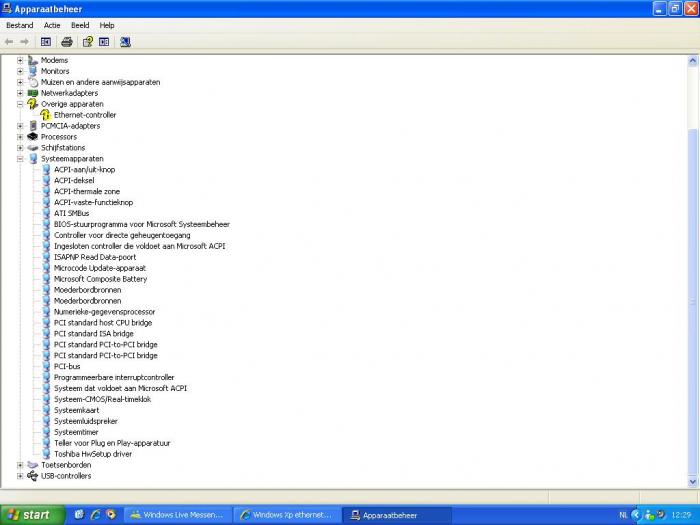Image resolution: width=700 pixels, height=525 pixels.
Task: Click the first quick launch icon after Start
Action: click(79, 515)
